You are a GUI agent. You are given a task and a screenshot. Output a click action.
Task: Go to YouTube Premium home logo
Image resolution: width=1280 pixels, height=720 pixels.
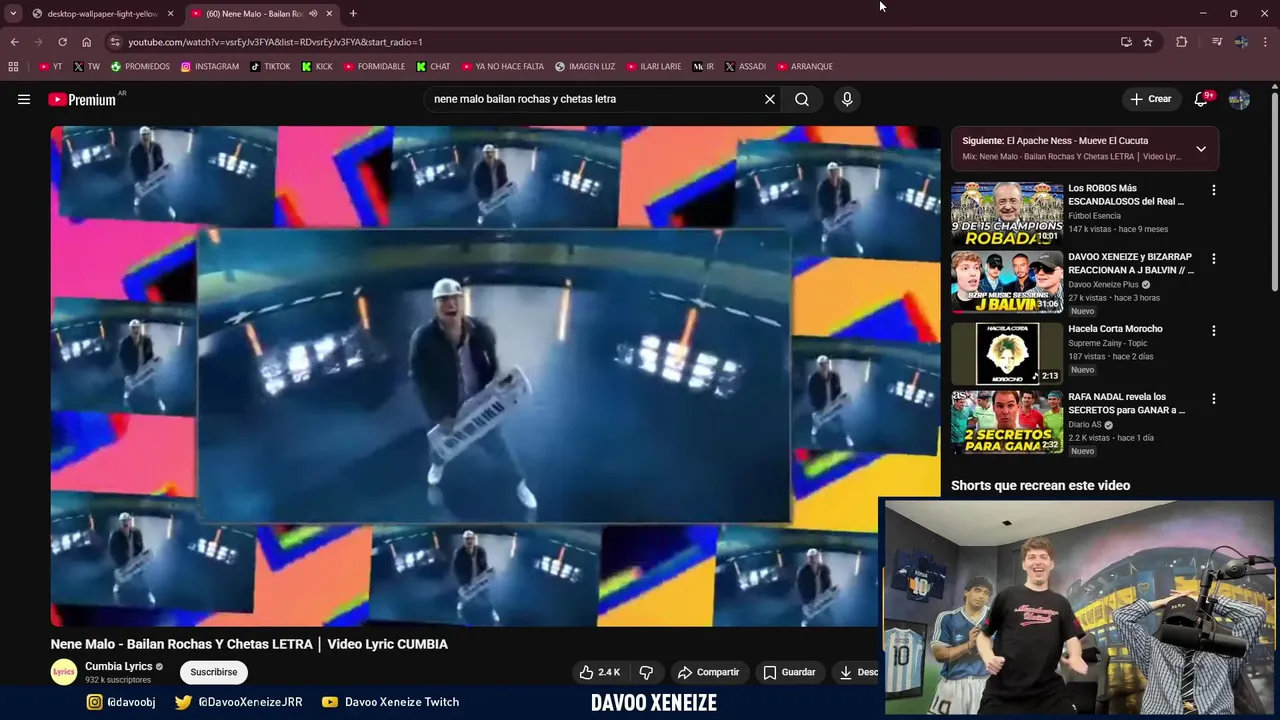click(x=82, y=99)
